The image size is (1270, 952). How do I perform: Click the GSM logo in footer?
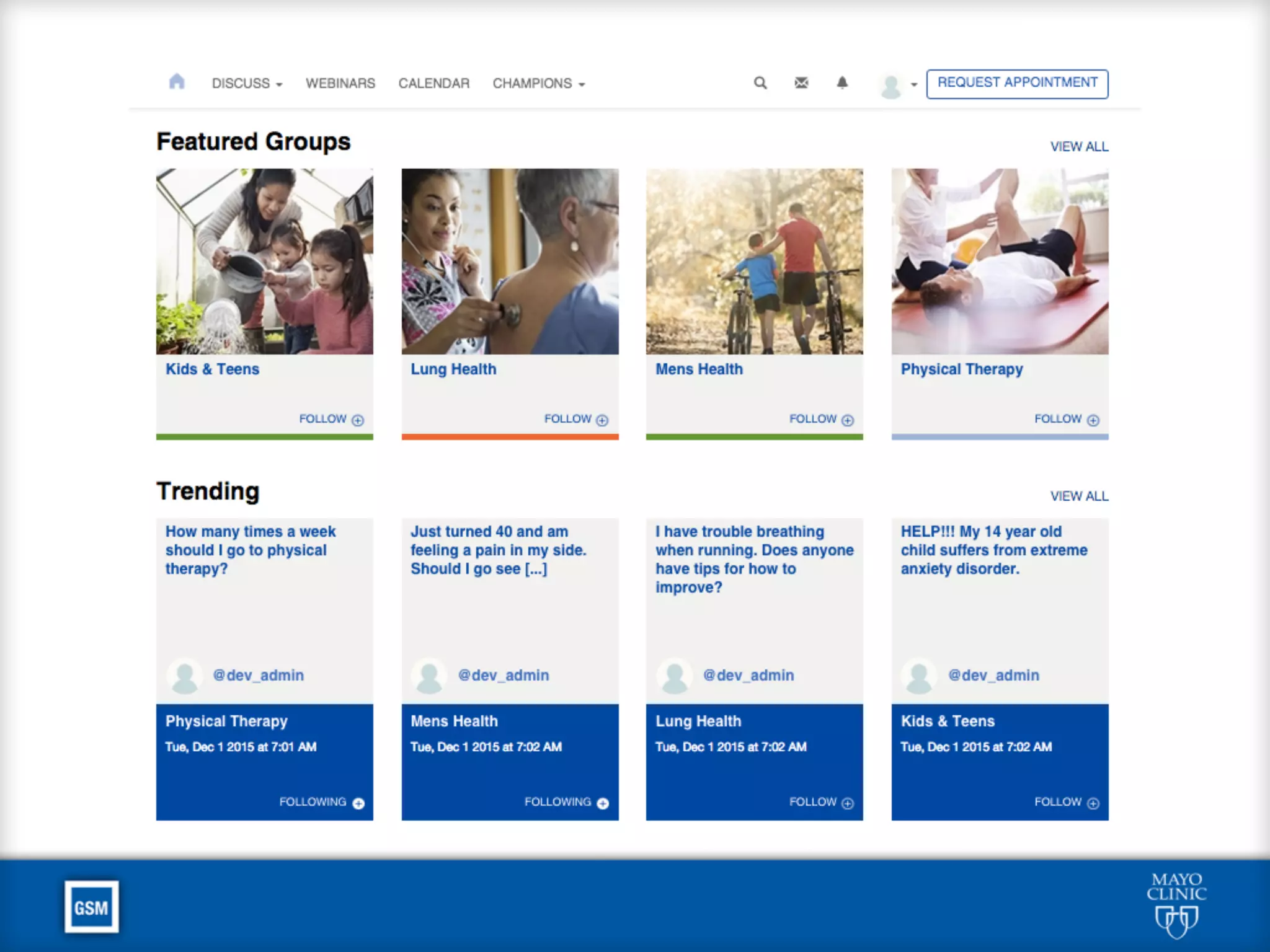92,907
